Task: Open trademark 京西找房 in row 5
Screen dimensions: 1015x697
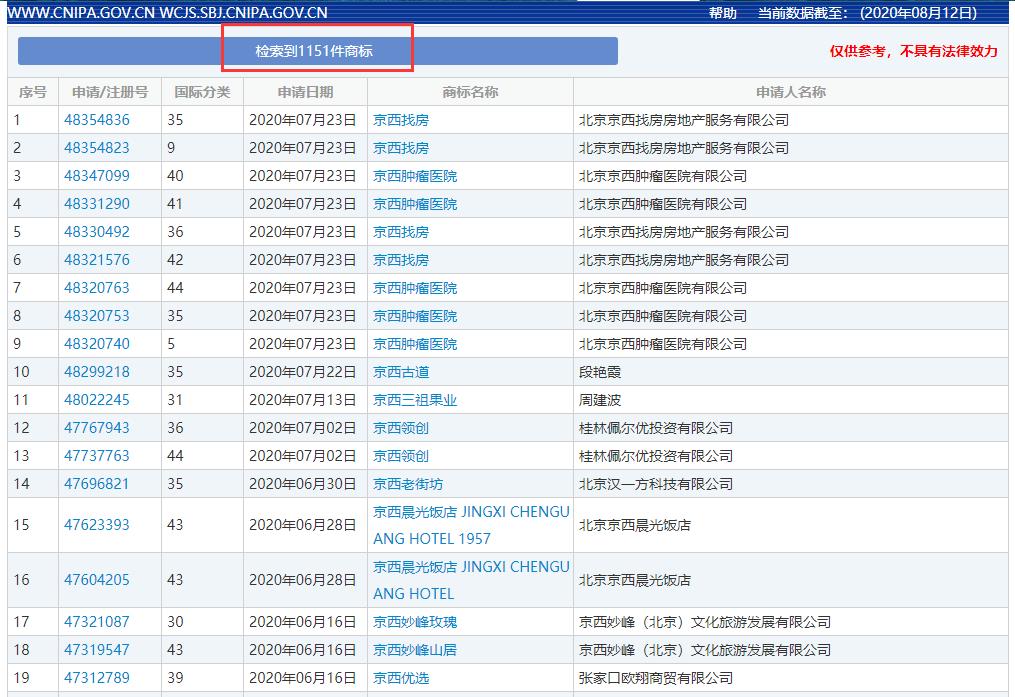Action: coord(401,232)
